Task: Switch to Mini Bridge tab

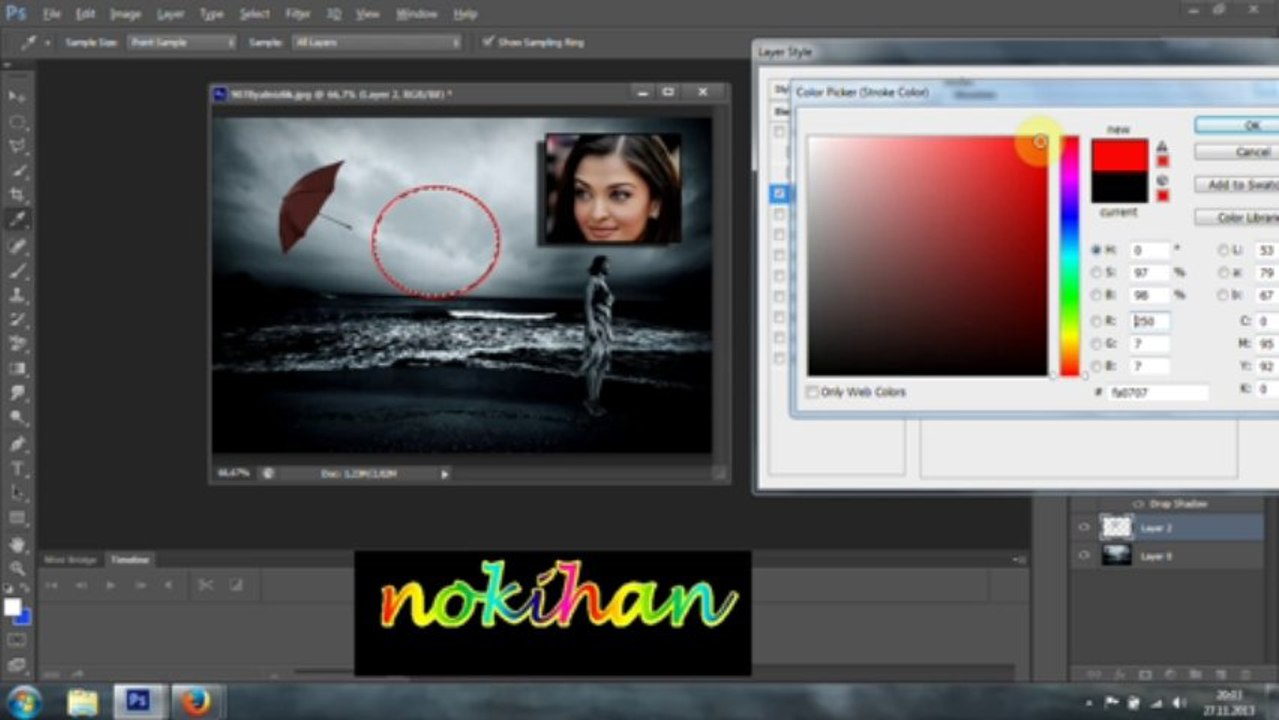Action: (70, 560)
